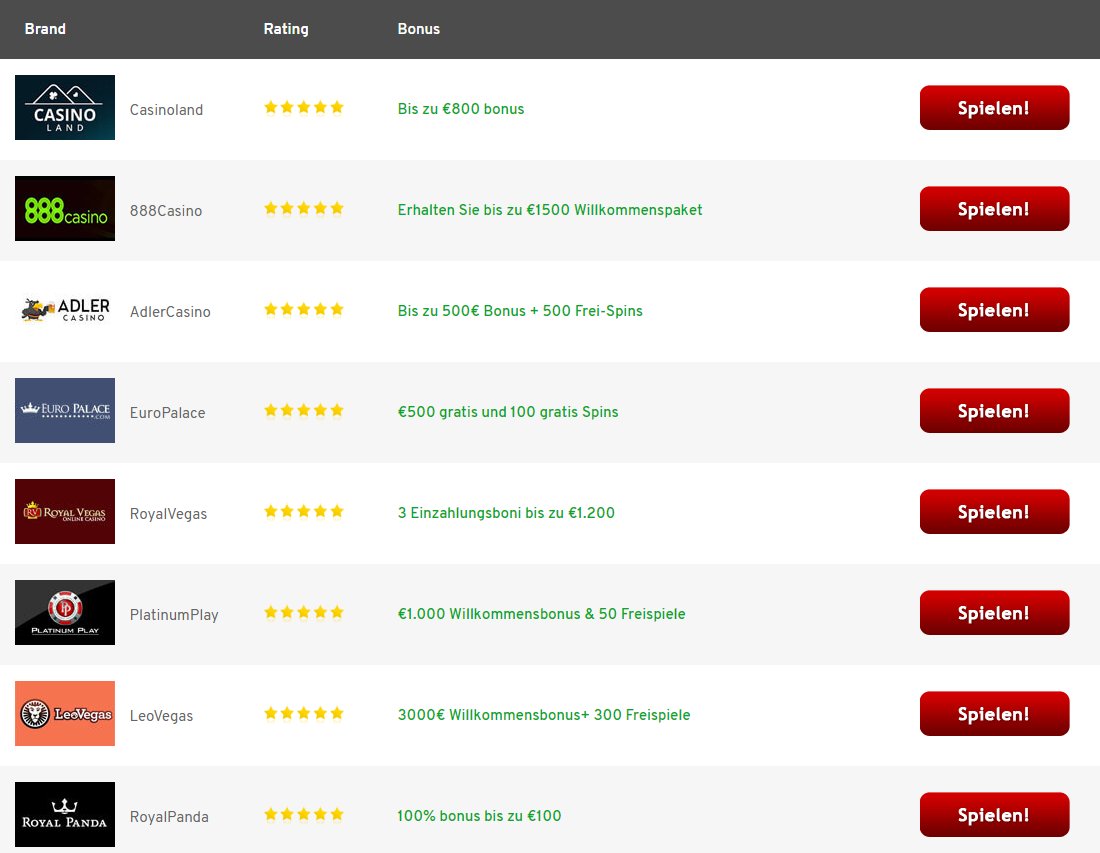Screen dimensions: 1100x853
Task: Open bonus link 'Bis zu €800 bonus'
Action: click(x=461, y=109)
